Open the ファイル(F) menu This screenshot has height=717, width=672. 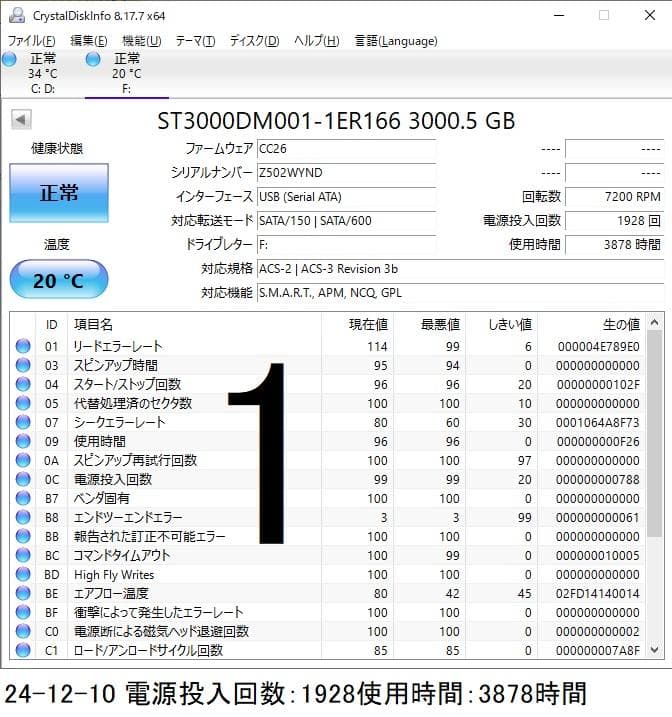point(32,41)
